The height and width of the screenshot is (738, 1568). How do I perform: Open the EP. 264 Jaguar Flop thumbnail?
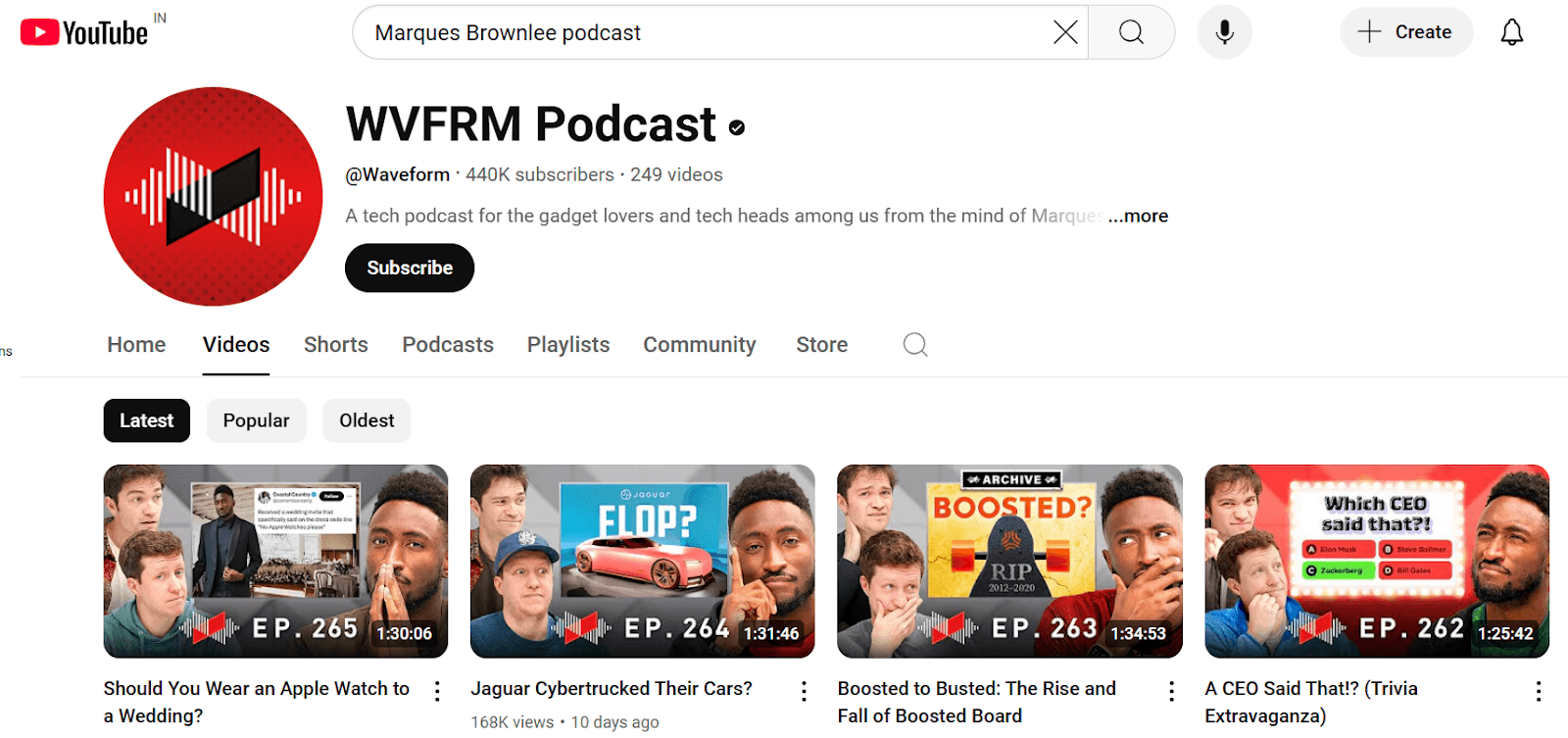[x=642, y=561]
